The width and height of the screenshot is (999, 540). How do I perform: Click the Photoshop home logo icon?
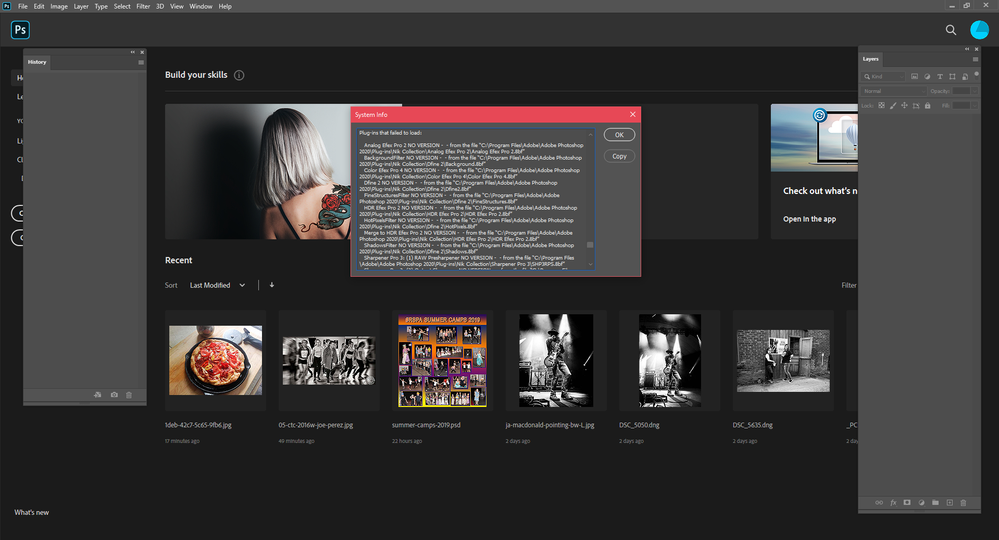click(20, 30)
